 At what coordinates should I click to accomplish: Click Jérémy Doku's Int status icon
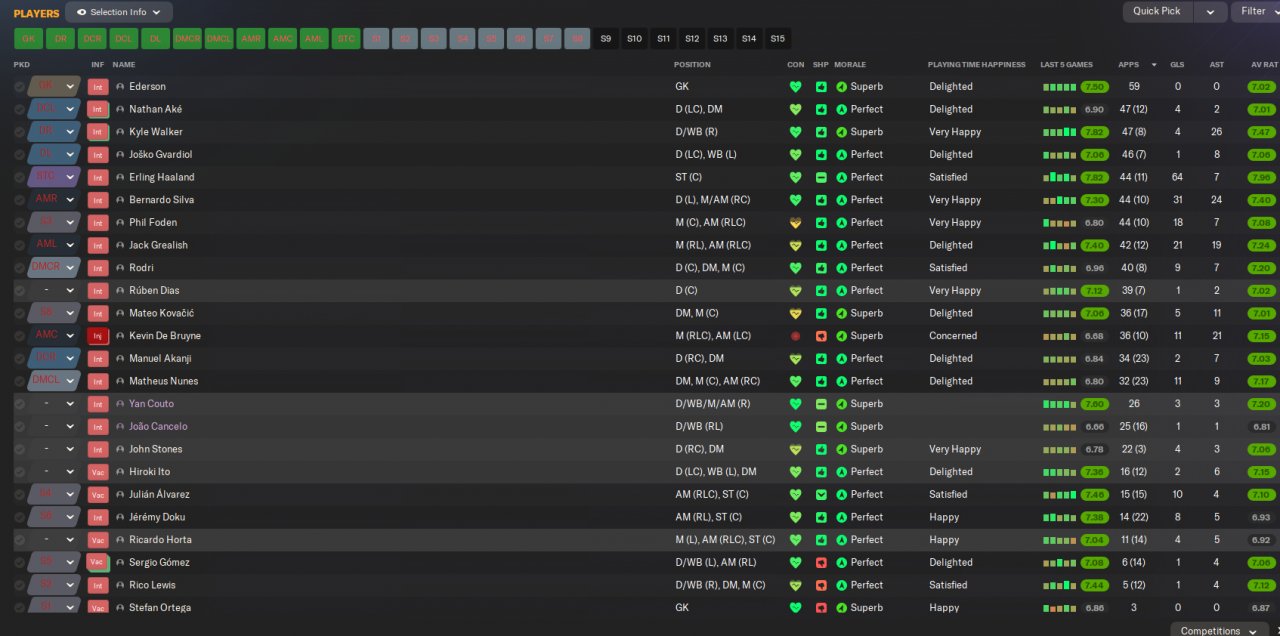(98, 517)
